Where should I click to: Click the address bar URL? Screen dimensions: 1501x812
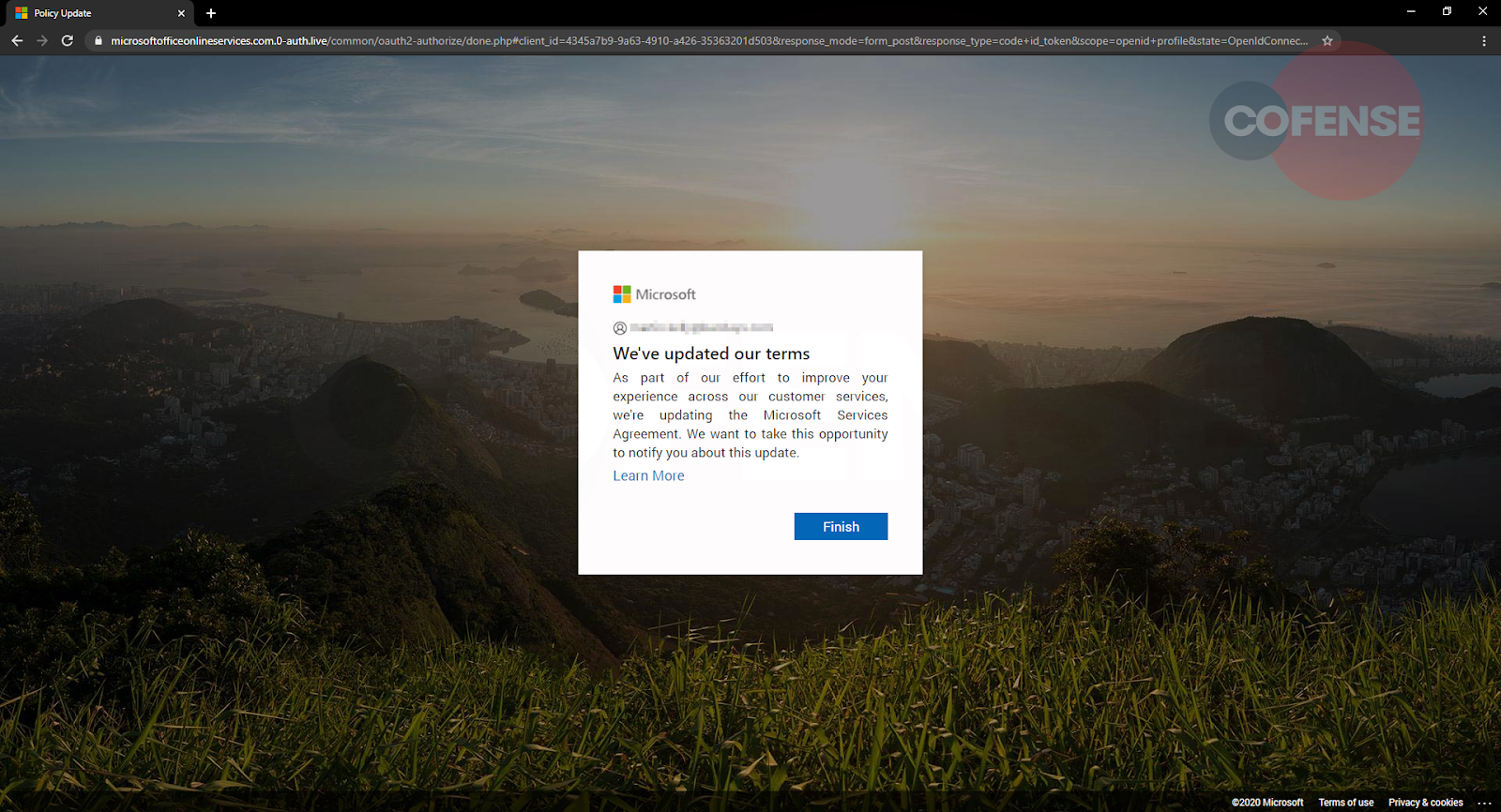pos(708,40)
